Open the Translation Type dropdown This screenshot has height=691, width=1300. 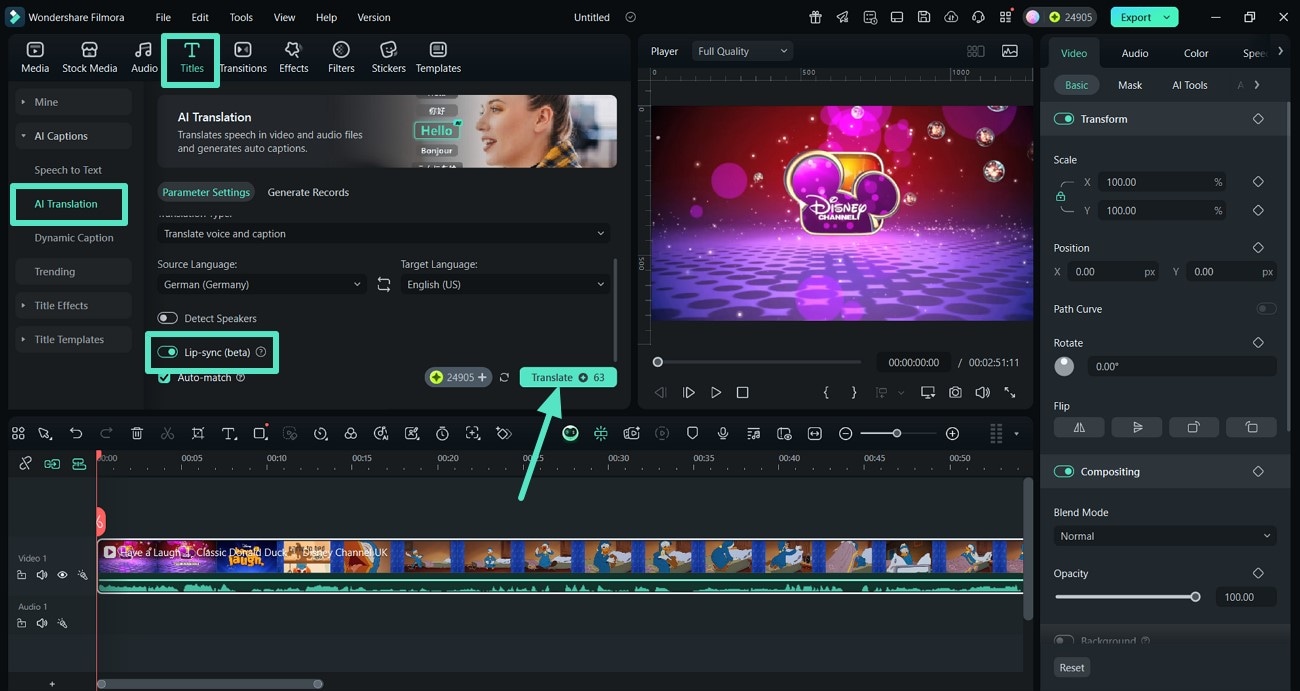point(384,233)
